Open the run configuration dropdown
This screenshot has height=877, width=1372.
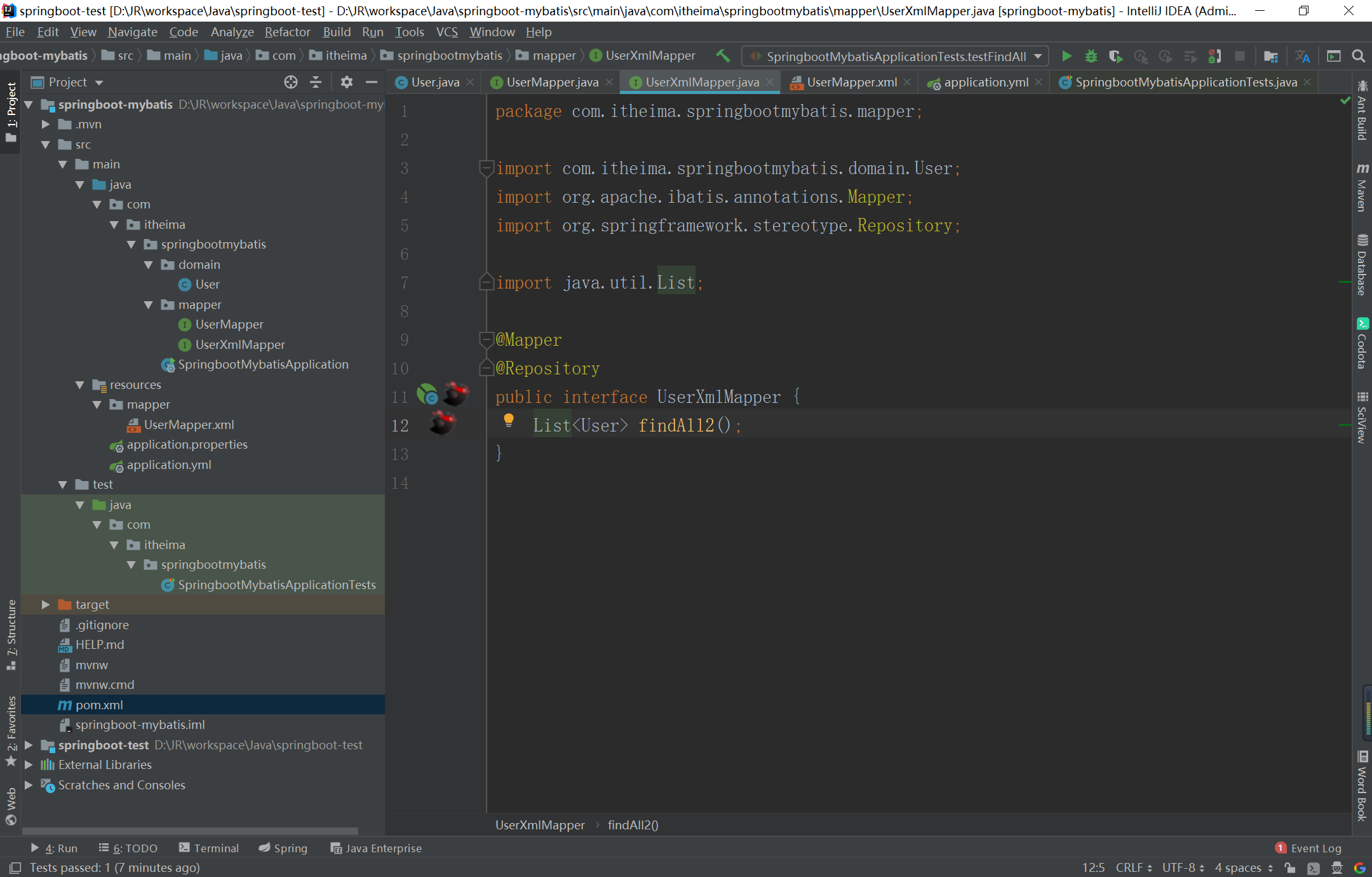pyautogui.click(x=895, y=56)
